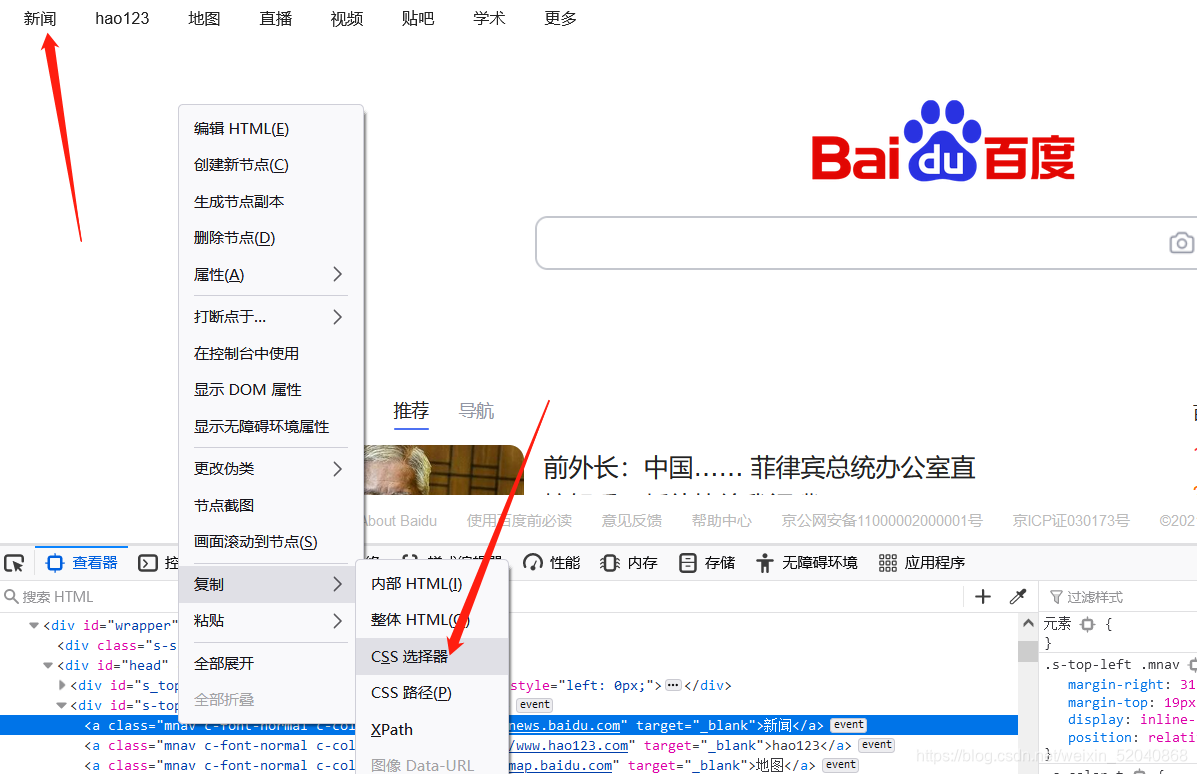Collapse the div id="wrapper" node

[x=34, y=625]
